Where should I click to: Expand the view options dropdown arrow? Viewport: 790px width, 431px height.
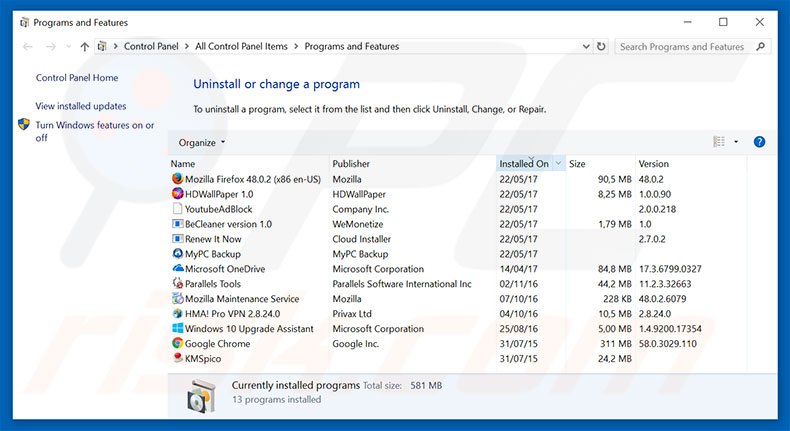(736, 142)
